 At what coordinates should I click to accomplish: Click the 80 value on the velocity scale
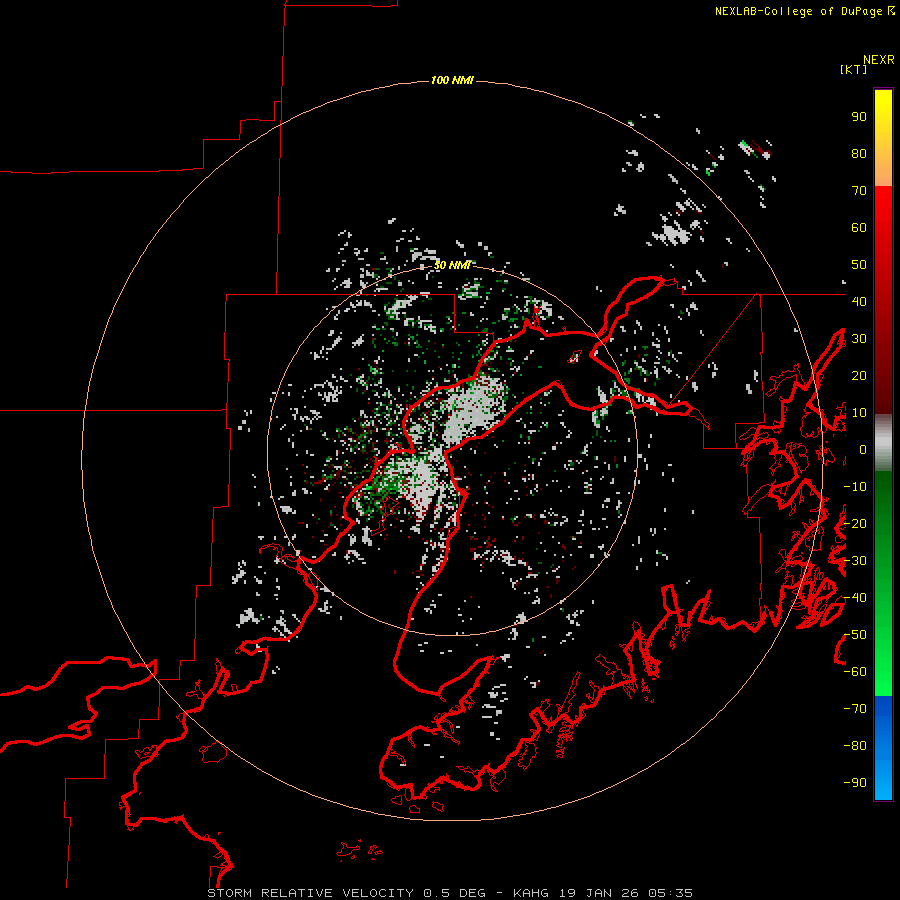click(x=859, y=154)
